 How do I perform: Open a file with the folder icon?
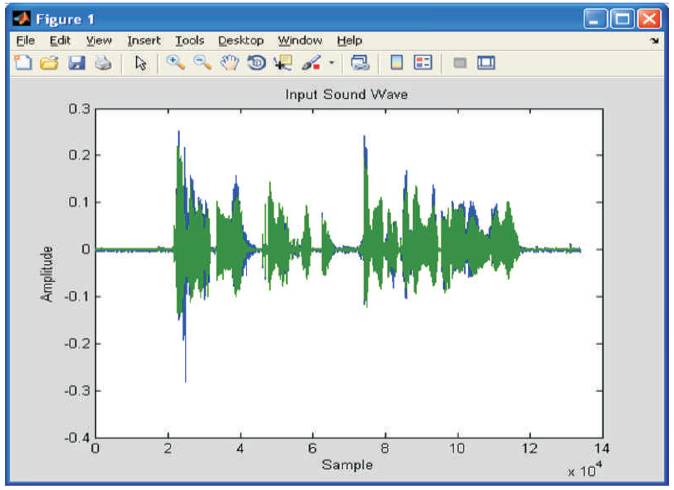(x=49, y=63)
